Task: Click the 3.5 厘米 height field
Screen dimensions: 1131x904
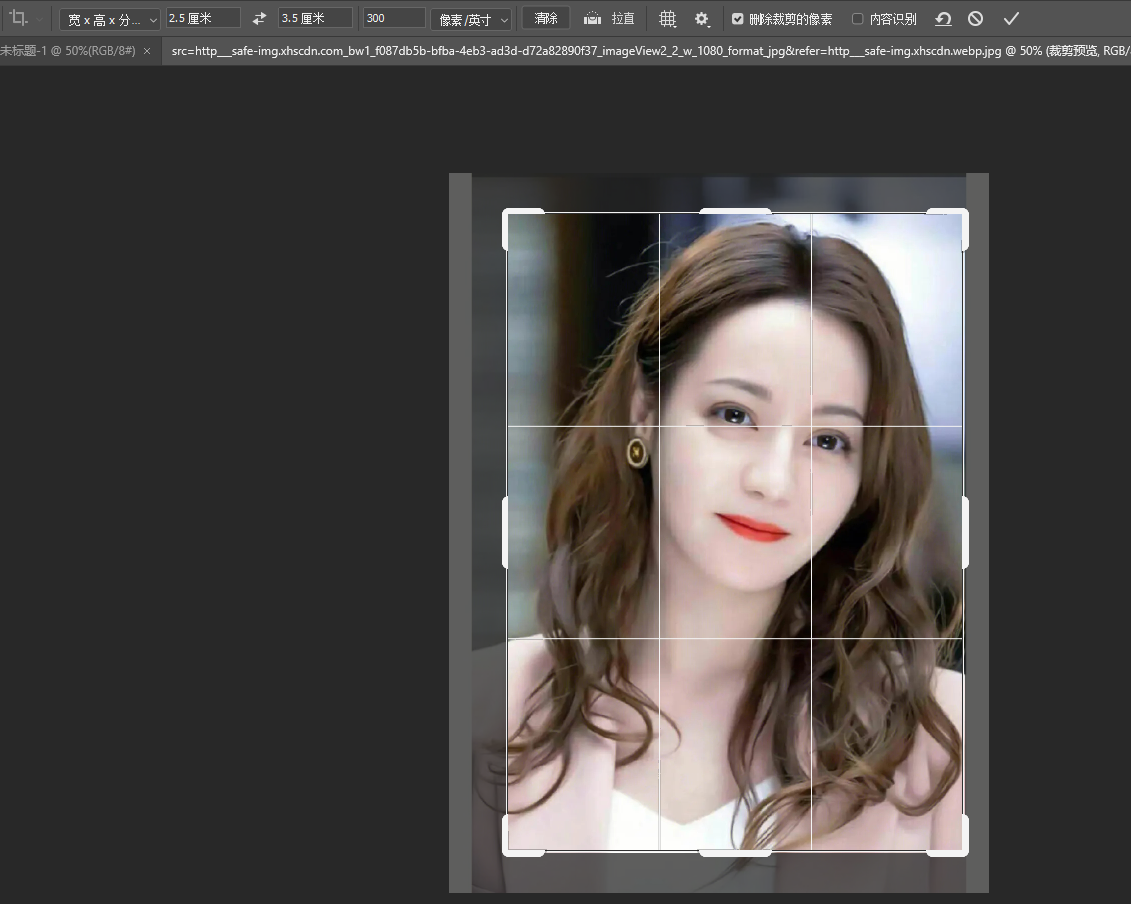Action: (x=315, y=19)
